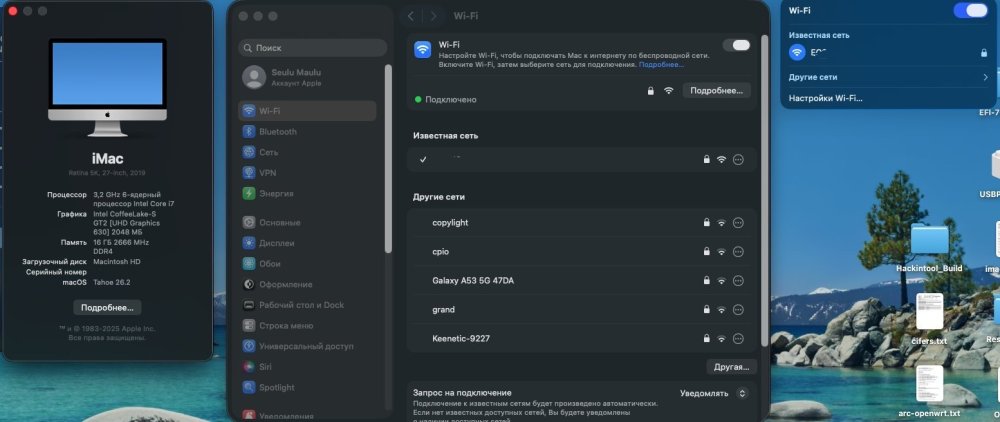The image size is (1000, 422).
Task: Open the Уведомлять connection request dropdown
Action: pos(714,393)
